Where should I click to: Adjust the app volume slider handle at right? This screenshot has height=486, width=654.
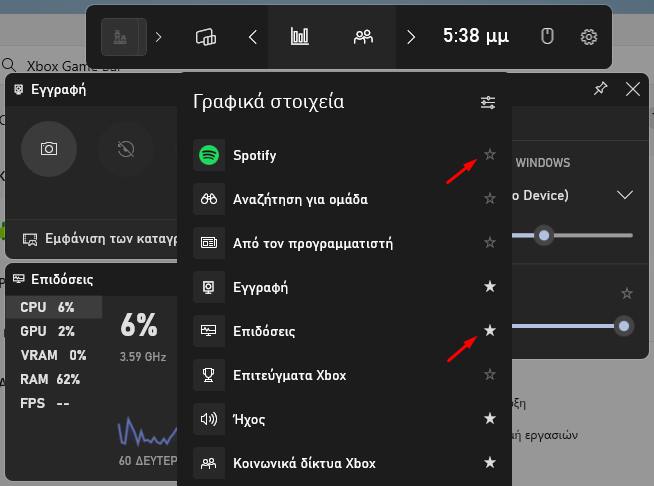624,326
